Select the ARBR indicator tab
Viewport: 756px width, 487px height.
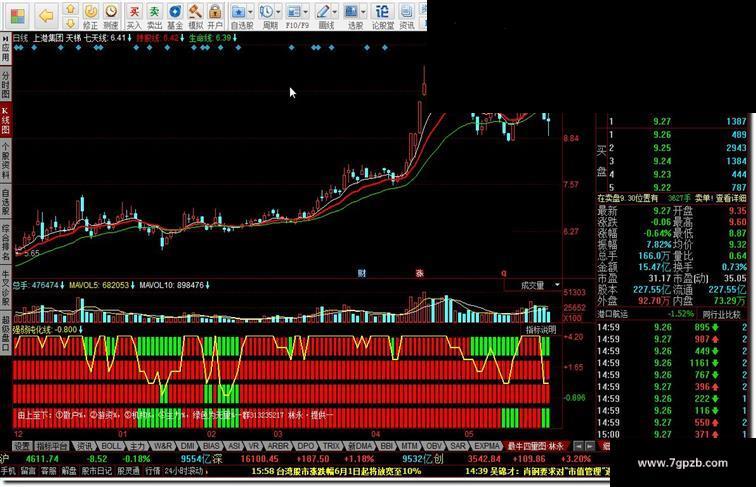click(278, 446)
